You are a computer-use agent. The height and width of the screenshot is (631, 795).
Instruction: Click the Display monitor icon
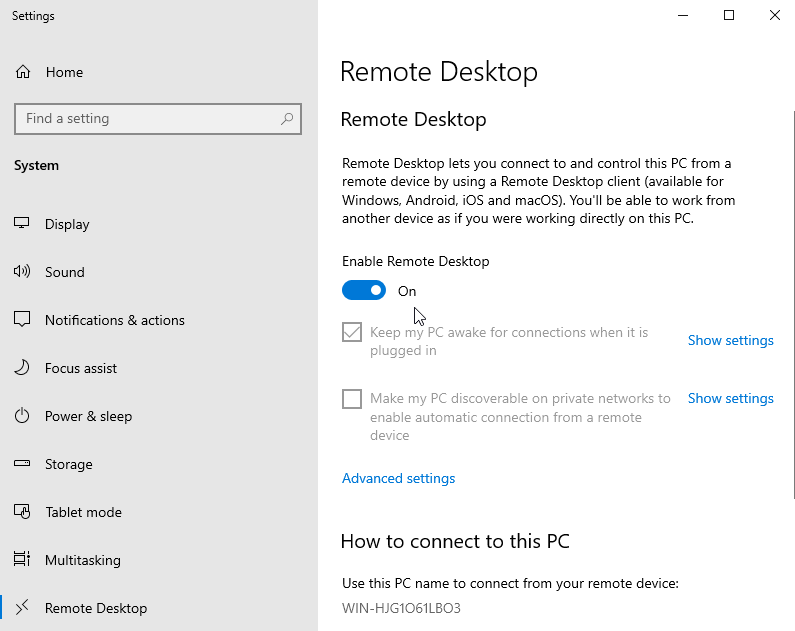(22, 223)
